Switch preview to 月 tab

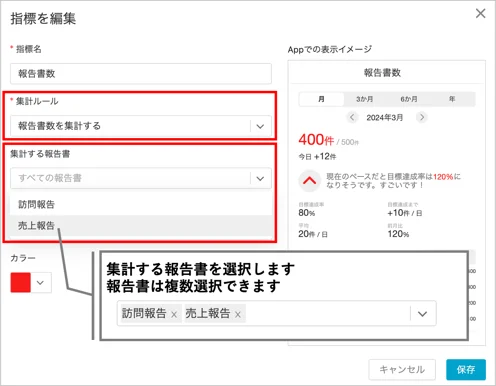(321, 99)
